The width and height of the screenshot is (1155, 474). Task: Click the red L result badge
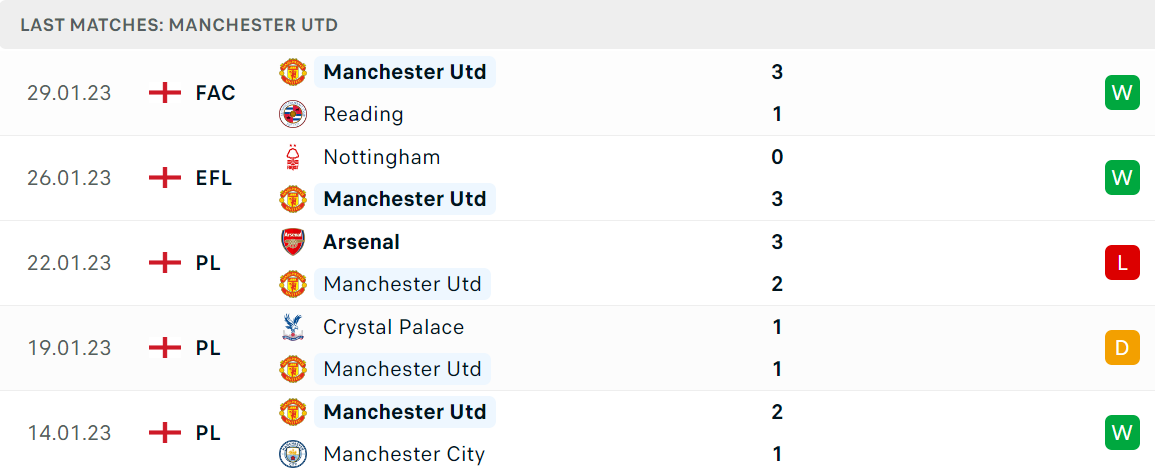pyautogui.click(x=1122, y=262)
